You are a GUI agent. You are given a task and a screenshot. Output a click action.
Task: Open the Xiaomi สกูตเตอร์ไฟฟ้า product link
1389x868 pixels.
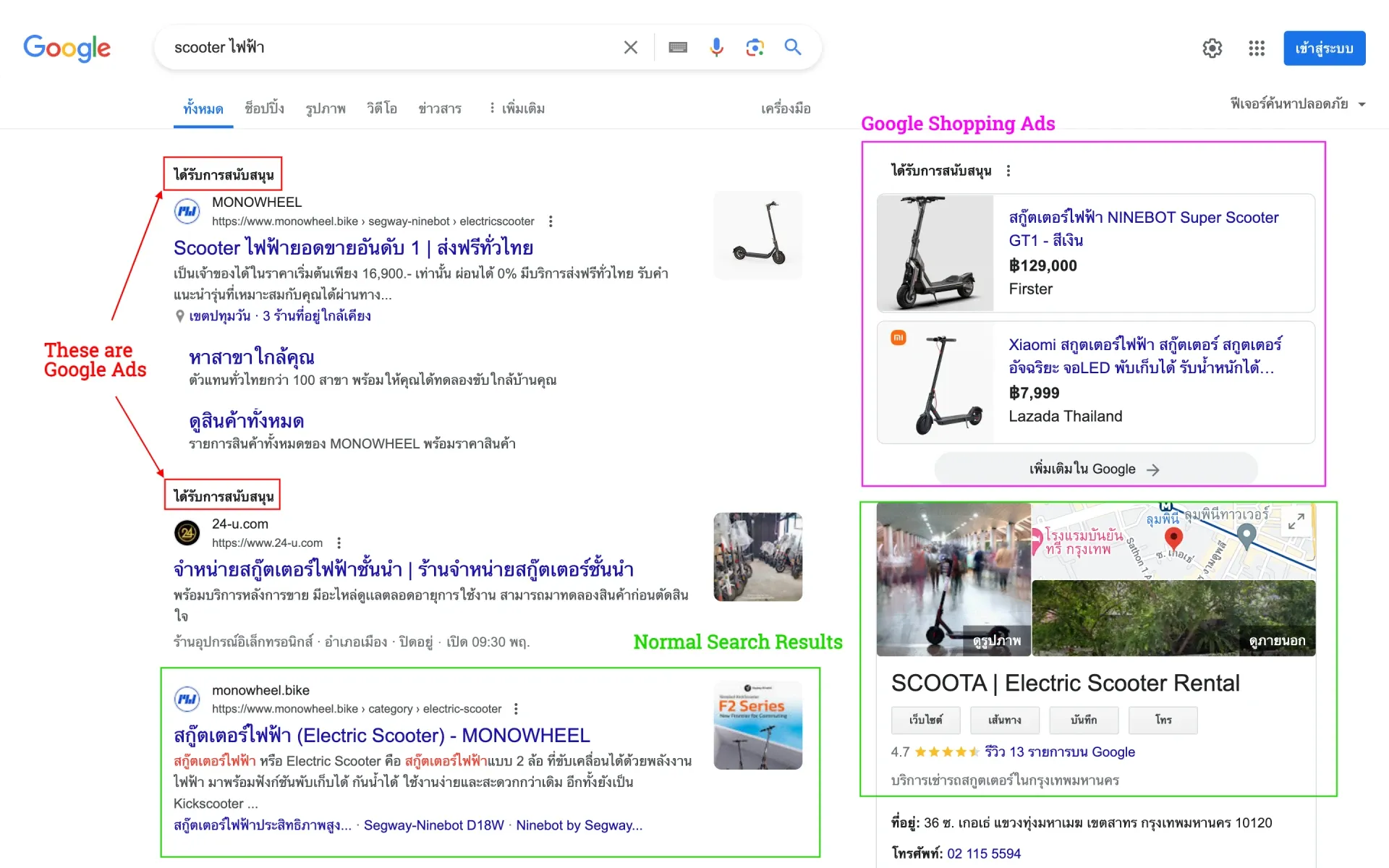(x=1145, y=356)
